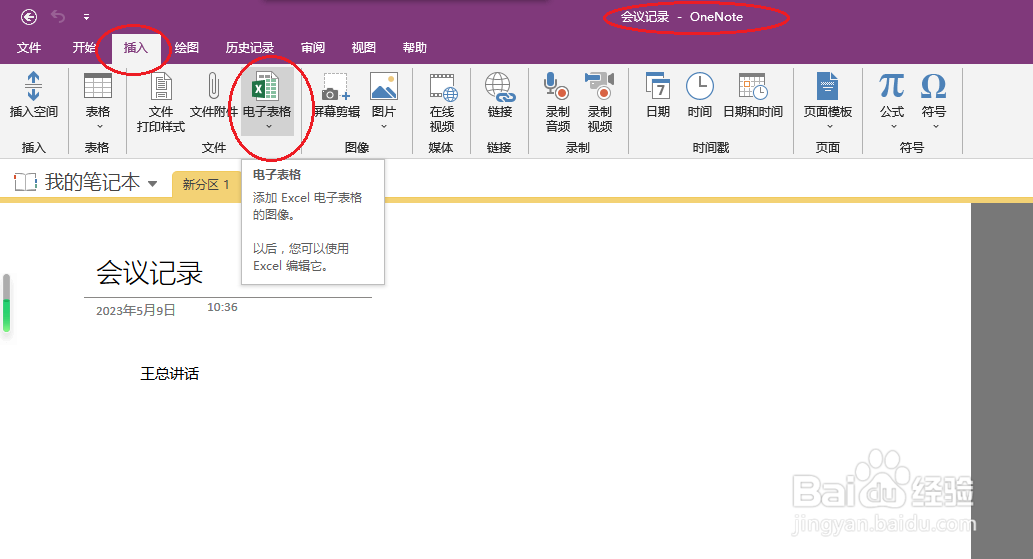The width and height of the screenshot is (1033, 559).
Task: Switch to the 绘图 ribbon tab
Action: tap(186, 47)
